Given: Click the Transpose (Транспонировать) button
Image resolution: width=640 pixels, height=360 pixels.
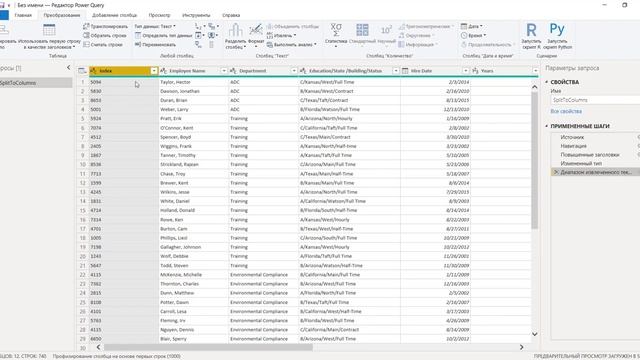Looking at the screenshot, I should (x=105, y=26).
